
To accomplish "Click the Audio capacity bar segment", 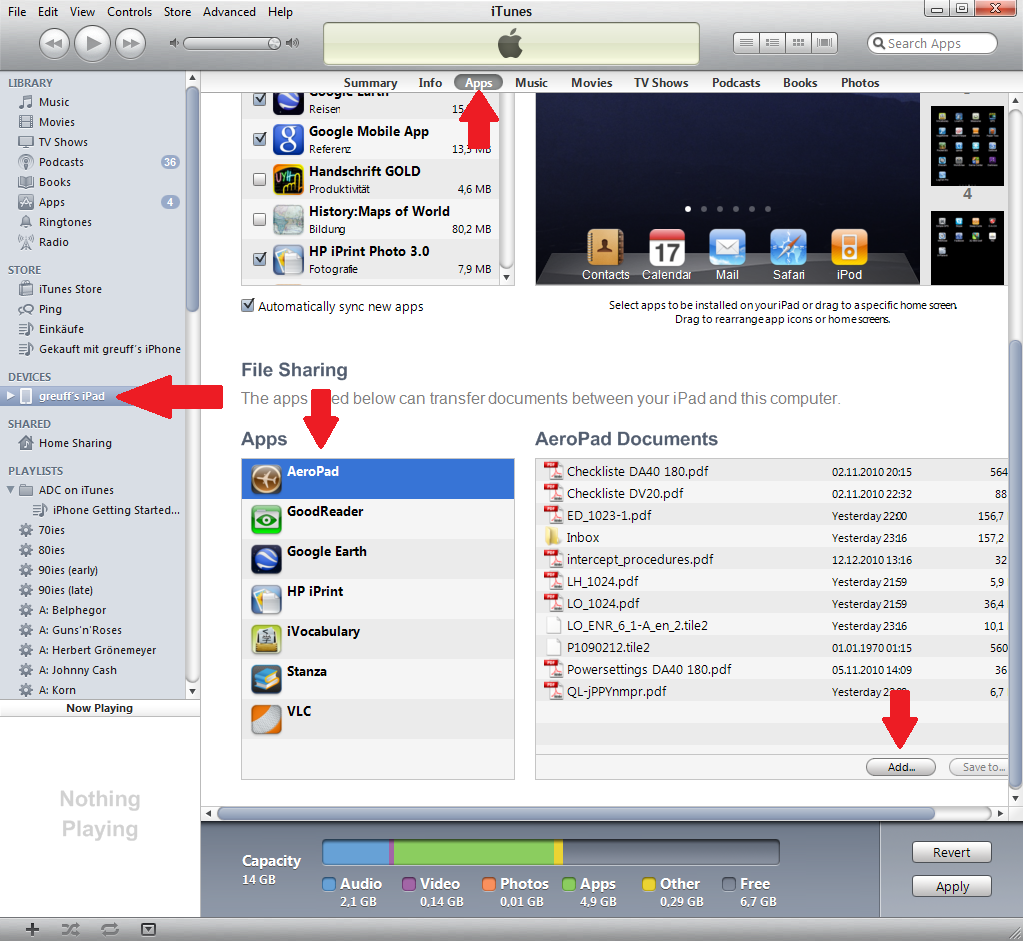I will click(x=356, y=852).
